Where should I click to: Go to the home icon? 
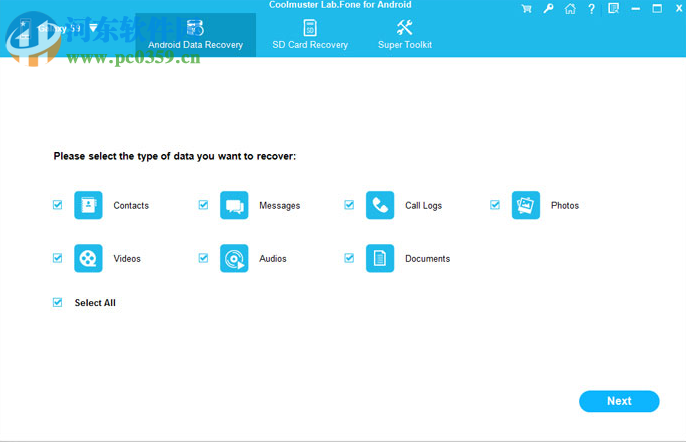570,9
